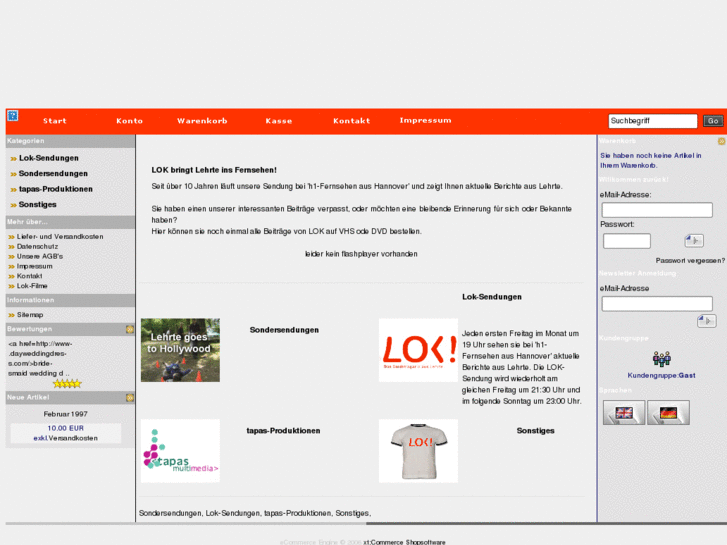The image size is (727, 545).
Task: Click the LOK! t-shirt thumbnail
Action: 418,451
